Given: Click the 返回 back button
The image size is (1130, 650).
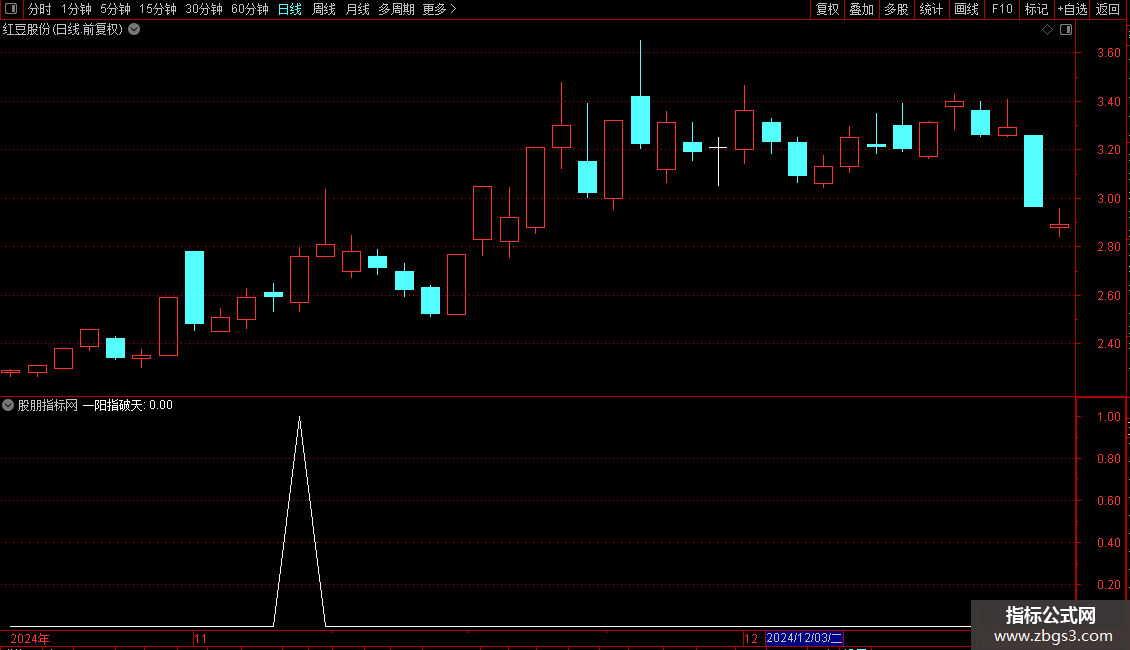Looking at the screenshot, I should (1108, 9).
